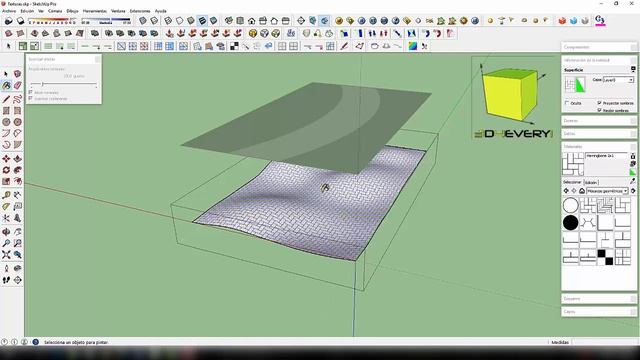640x360 pixels.
Task: Select the arrow Select tool in left toolbar
Action: (6, 74)
